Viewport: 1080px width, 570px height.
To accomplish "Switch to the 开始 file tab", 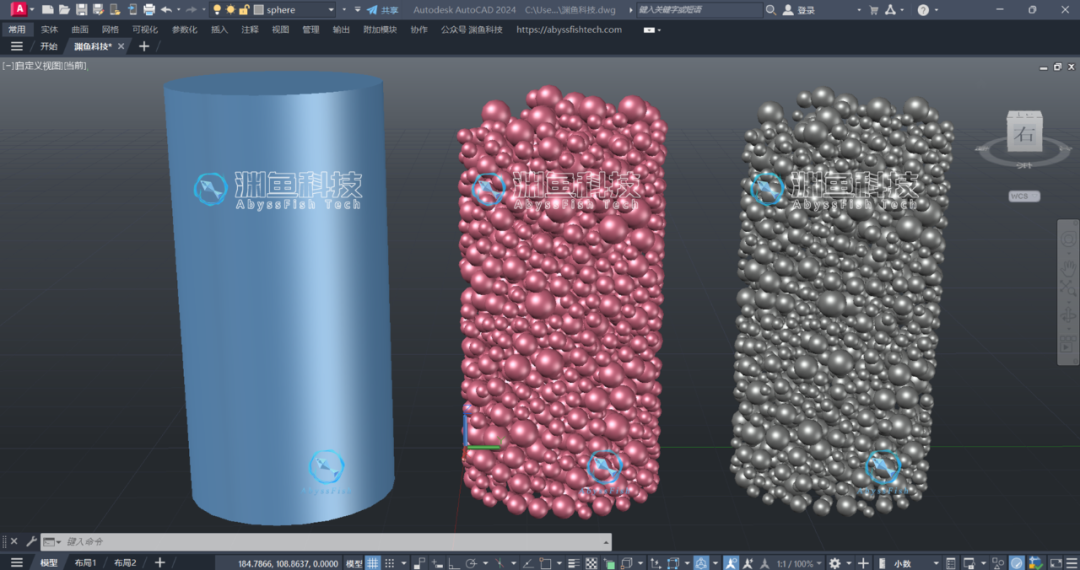I will pos(48,46).
